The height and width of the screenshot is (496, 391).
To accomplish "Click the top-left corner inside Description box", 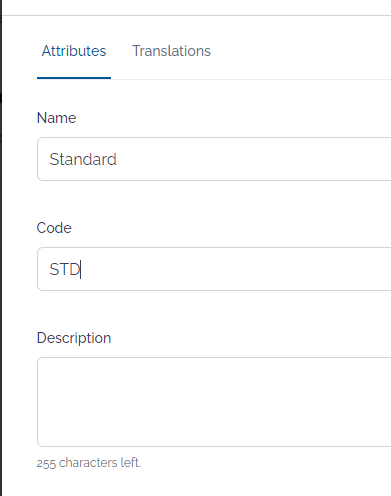I will 45,365.
